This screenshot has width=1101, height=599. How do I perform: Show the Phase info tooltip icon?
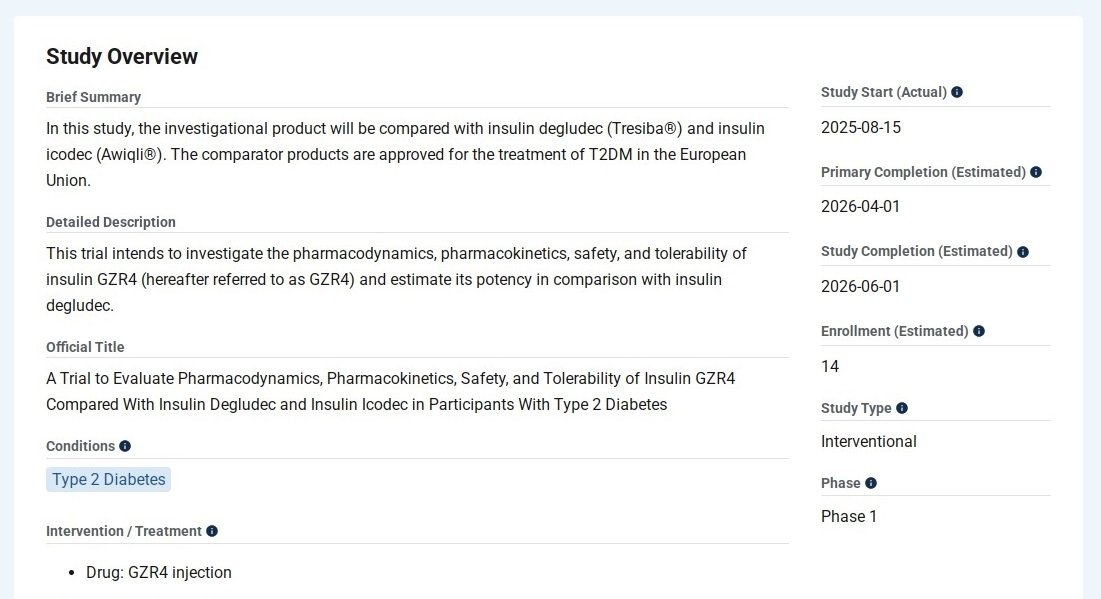(871, 483)
